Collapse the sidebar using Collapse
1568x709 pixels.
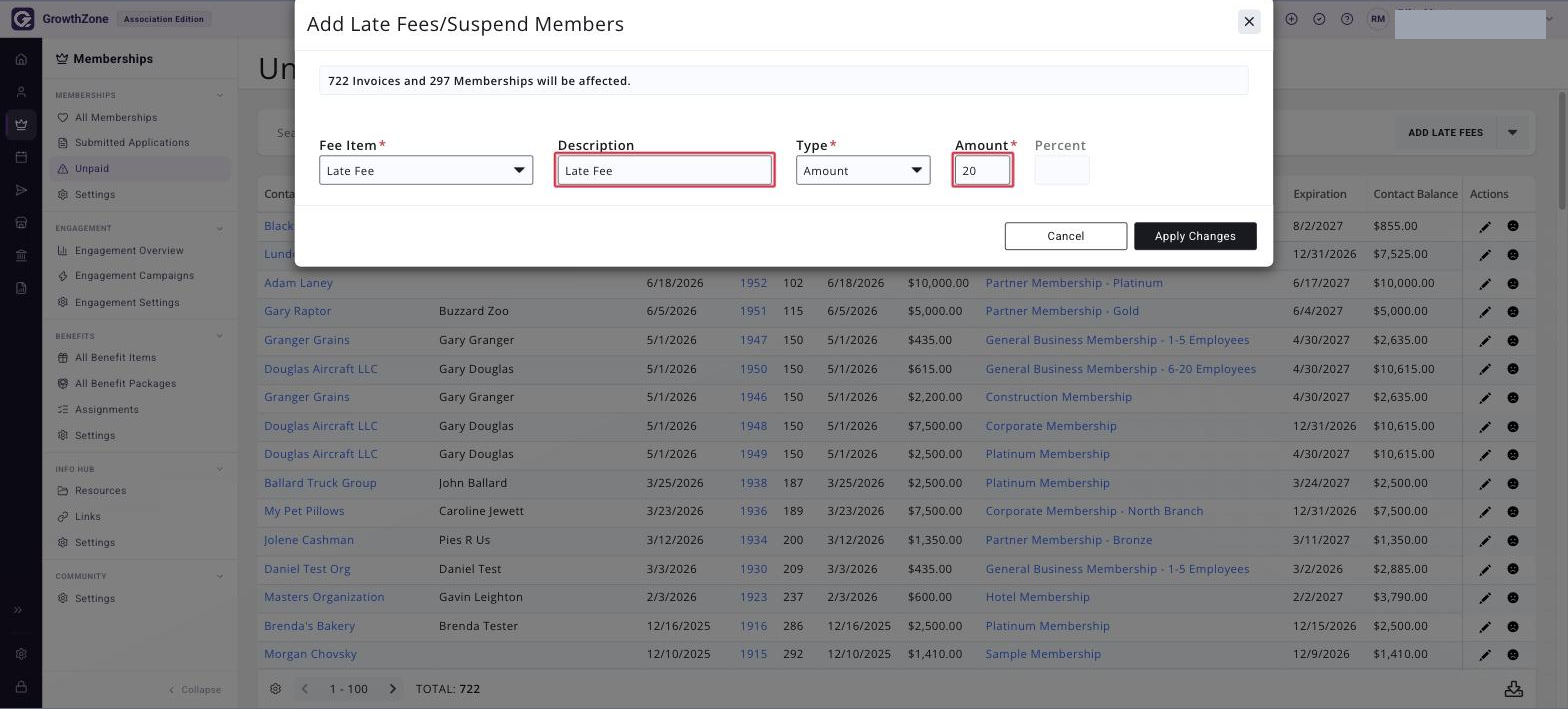pos(195,690)
